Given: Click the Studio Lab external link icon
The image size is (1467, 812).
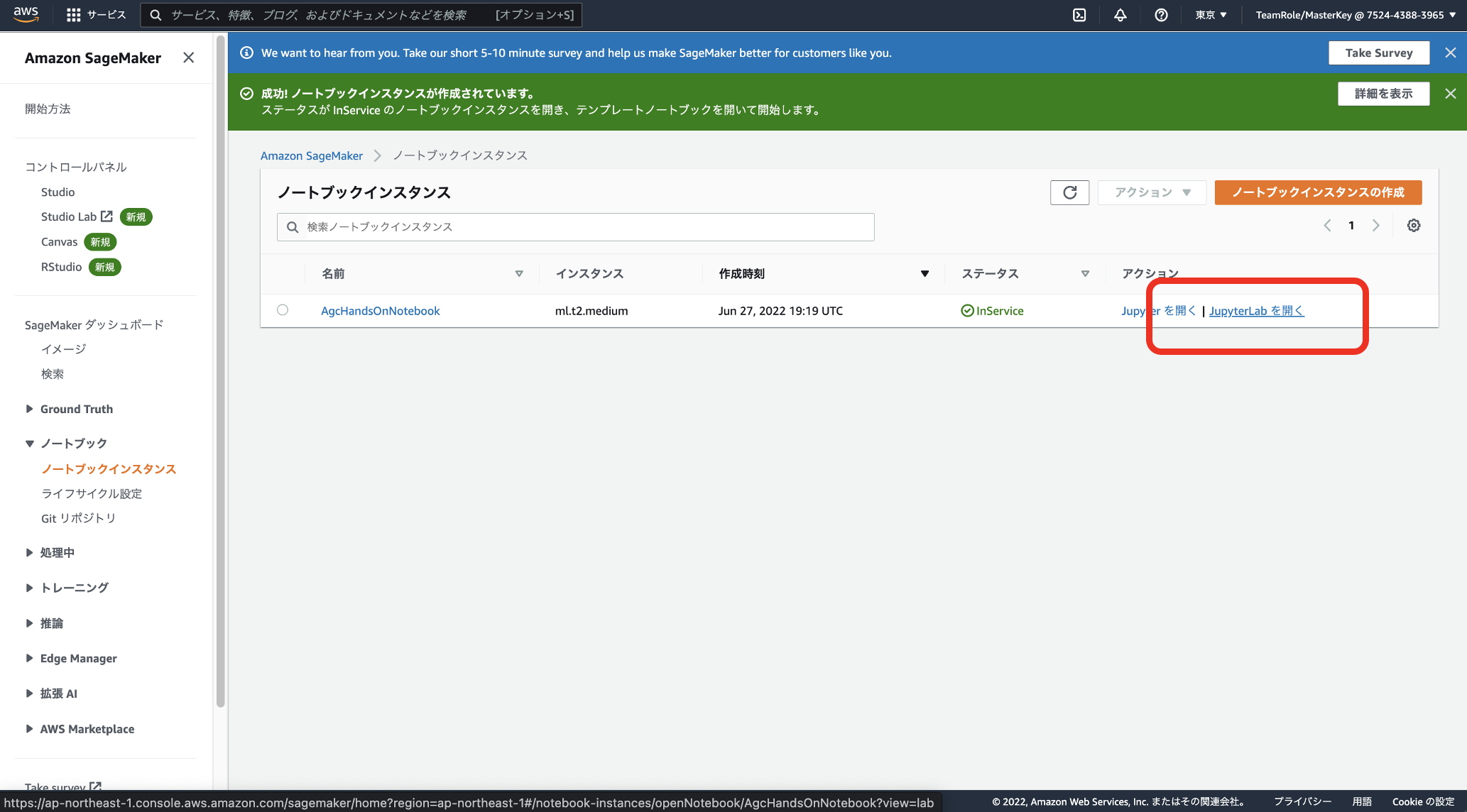Looking at the screenshot, I should (x=107, y=216).
